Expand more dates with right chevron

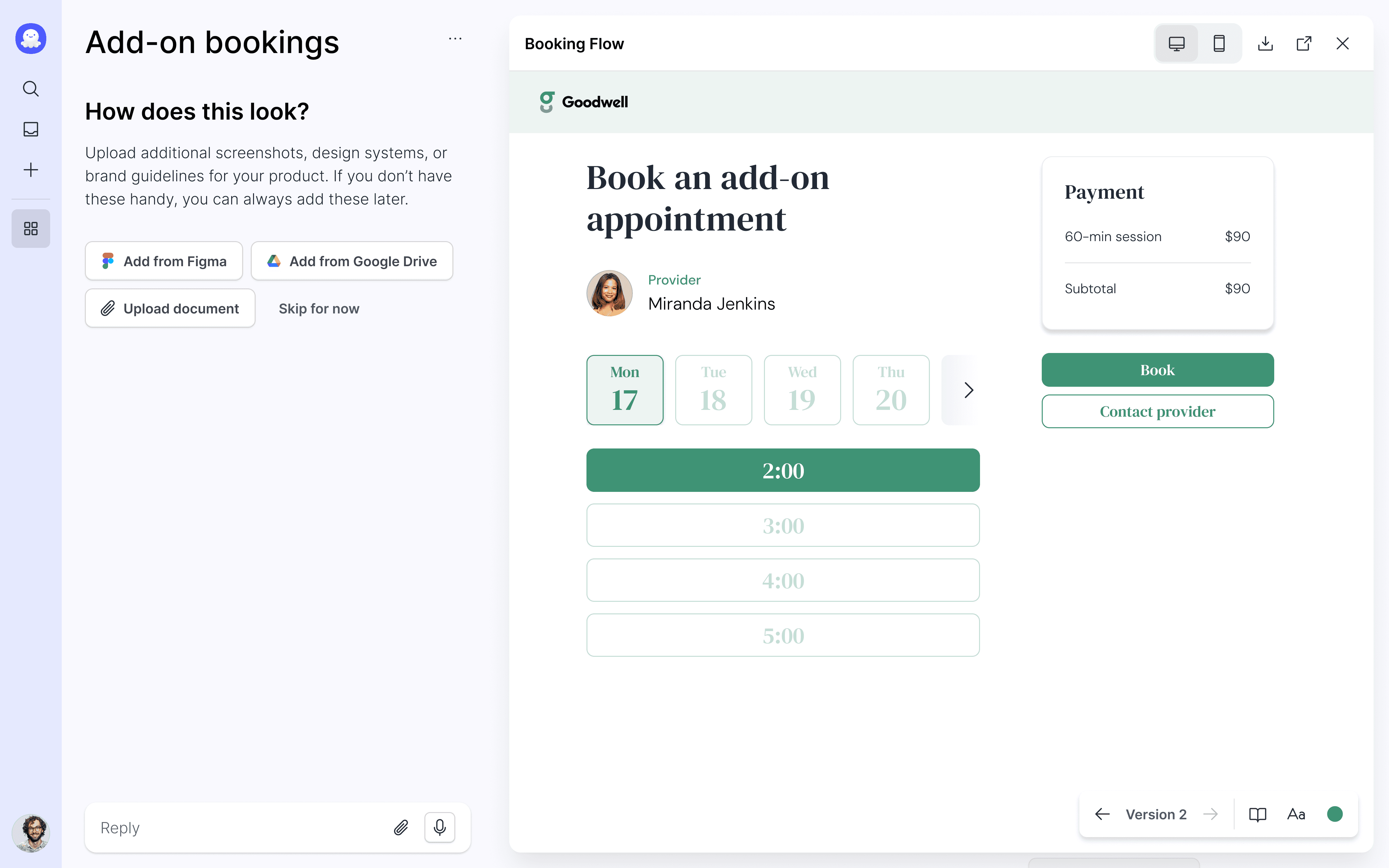click(968, 390)
